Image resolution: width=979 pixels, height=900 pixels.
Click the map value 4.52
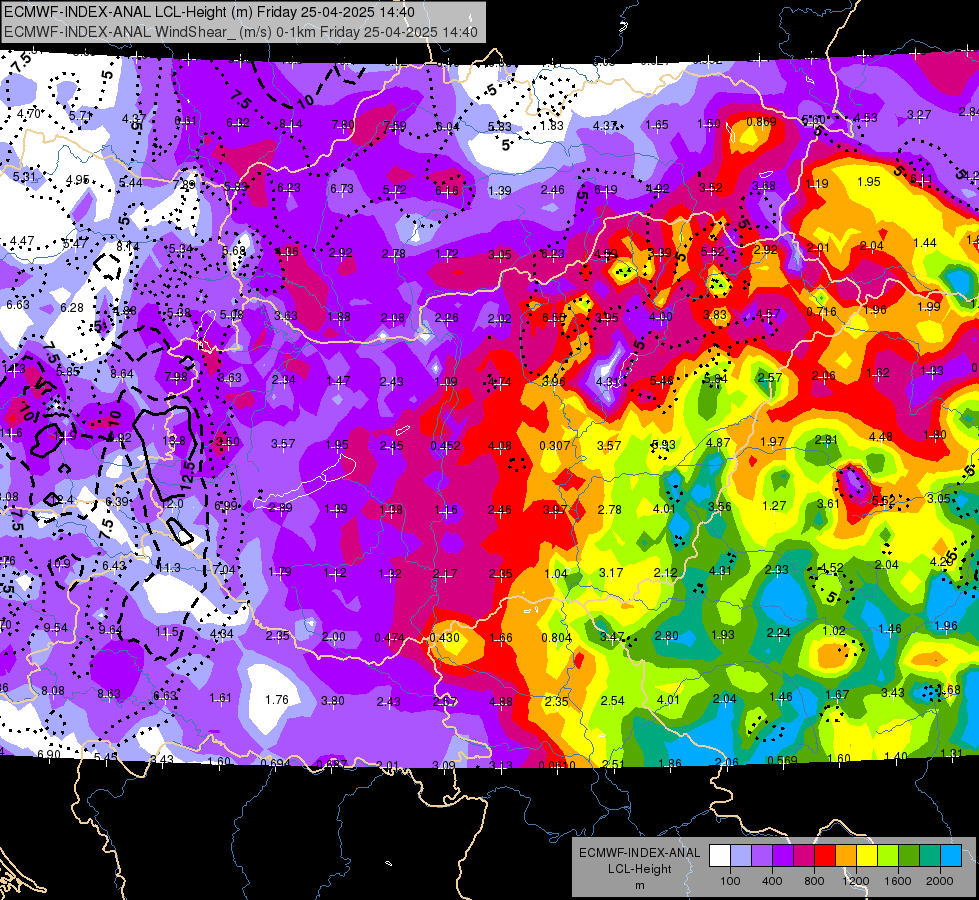(832, 568)
